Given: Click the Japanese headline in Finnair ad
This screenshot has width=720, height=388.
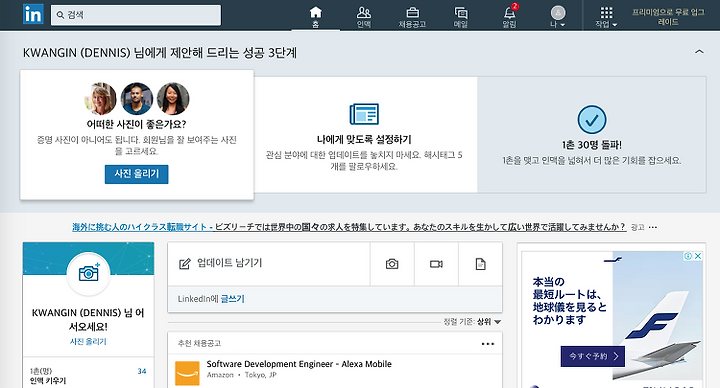Looking at the screenshot, I should click(570, 301).
